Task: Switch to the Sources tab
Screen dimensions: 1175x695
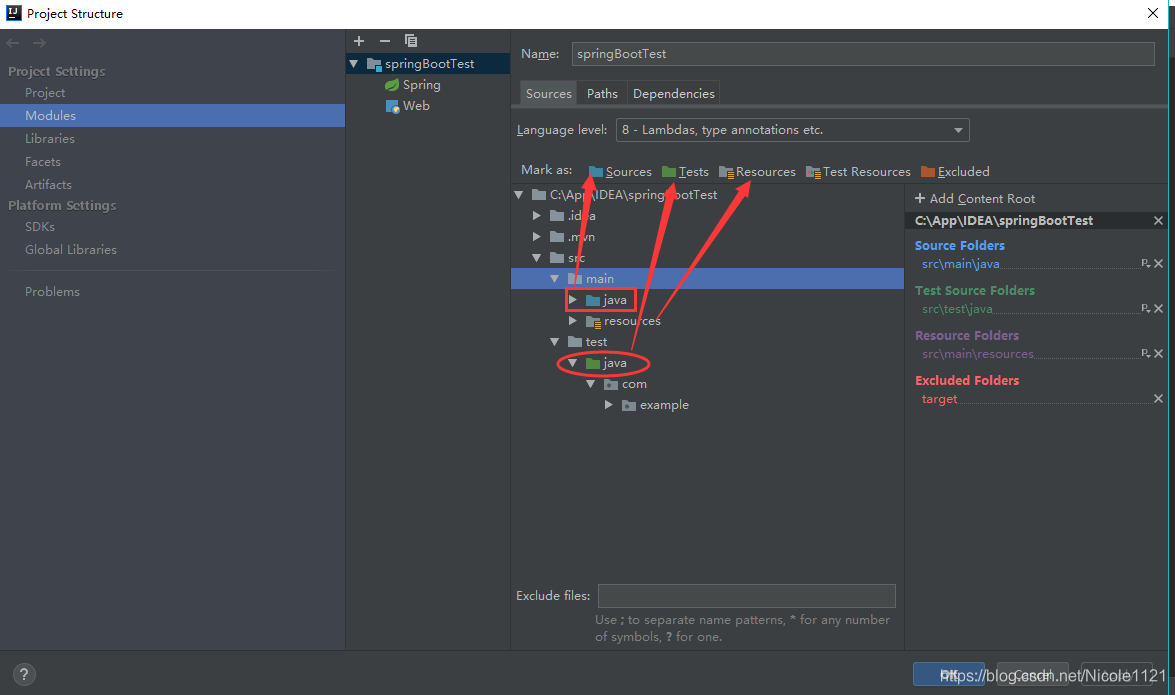Action: click(549, 94)
